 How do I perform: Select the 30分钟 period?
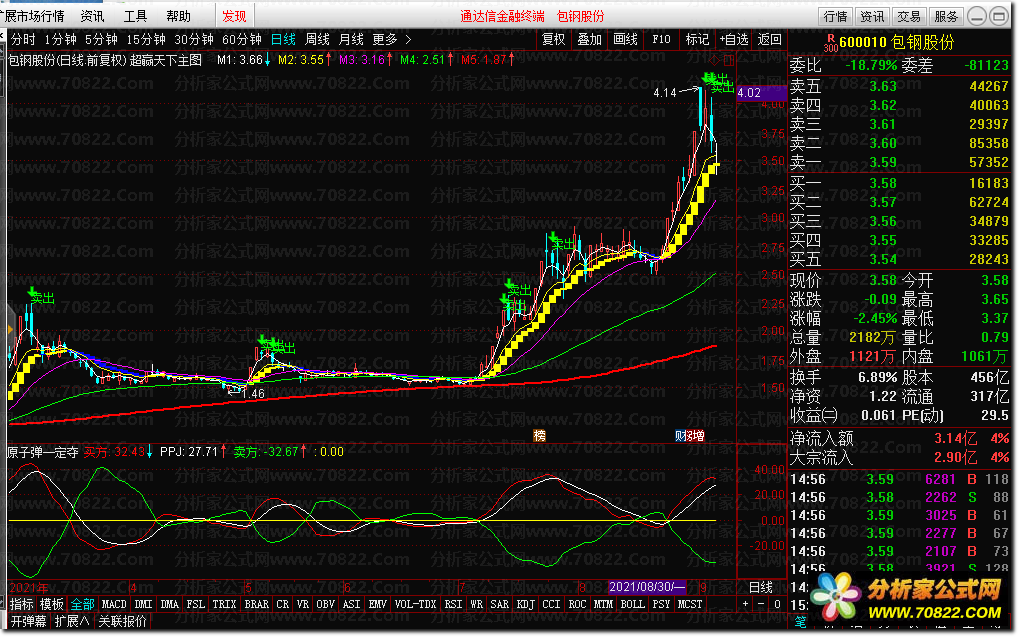(x=194, y=40)
